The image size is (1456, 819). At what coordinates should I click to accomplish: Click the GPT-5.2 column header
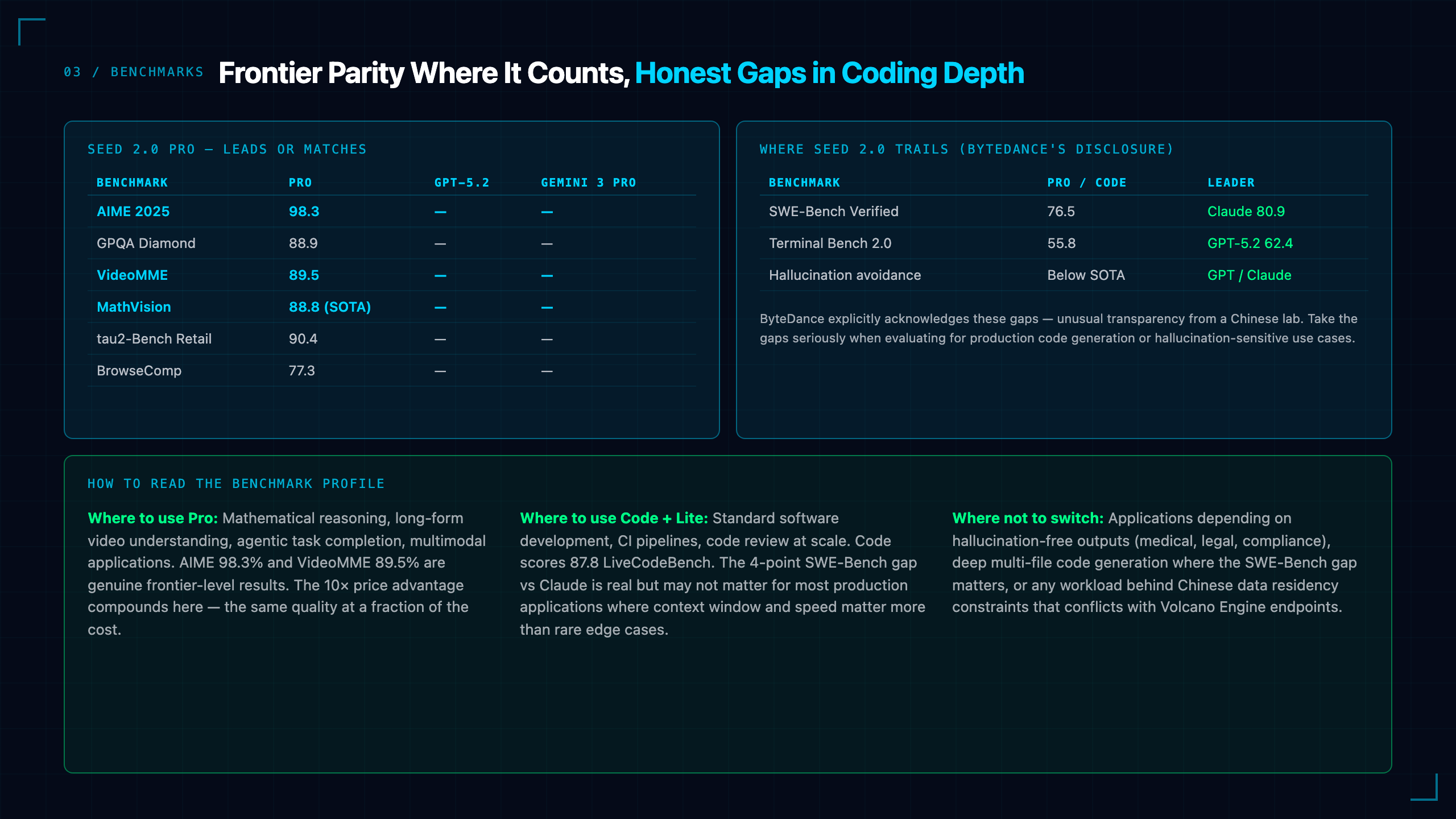click(x=462, y=183)
